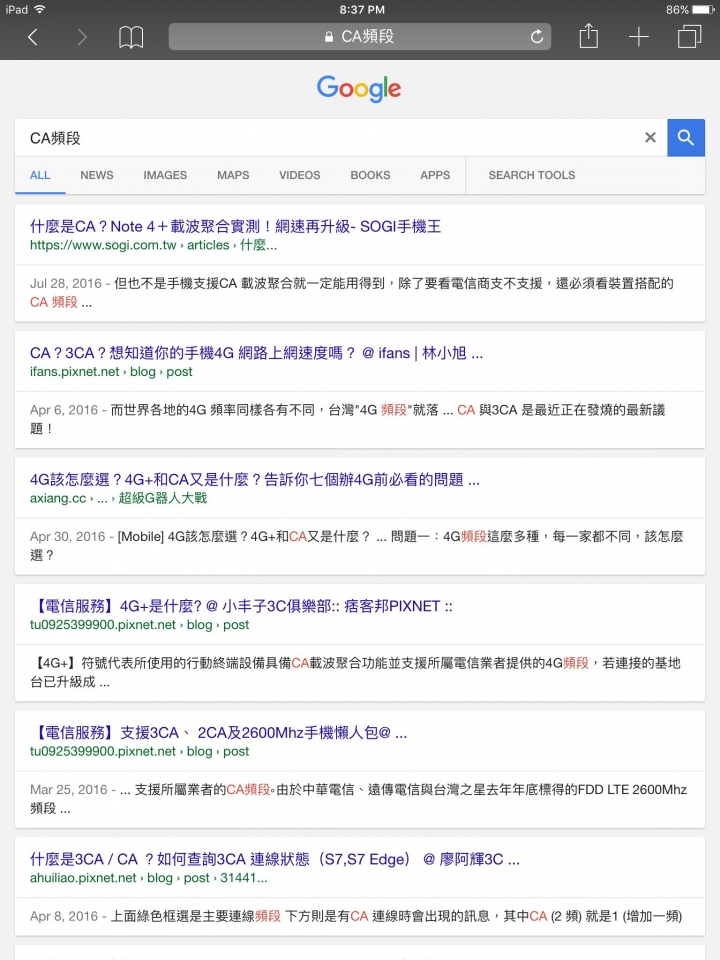Open the 支援3CA 2600Mhz手機懶人包 result
This screenshot has height=960, width=720.
219,733
